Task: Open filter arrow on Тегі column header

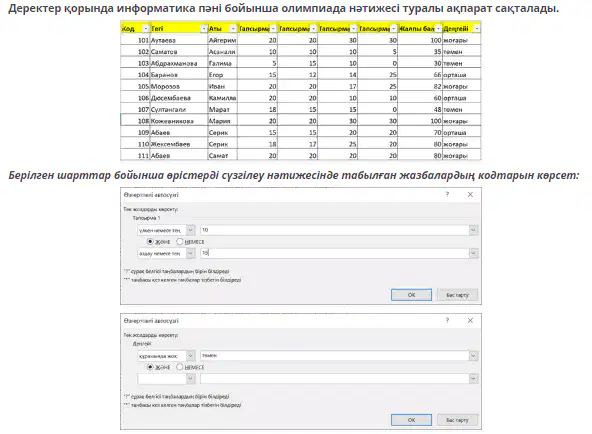Action: (204, 29)
